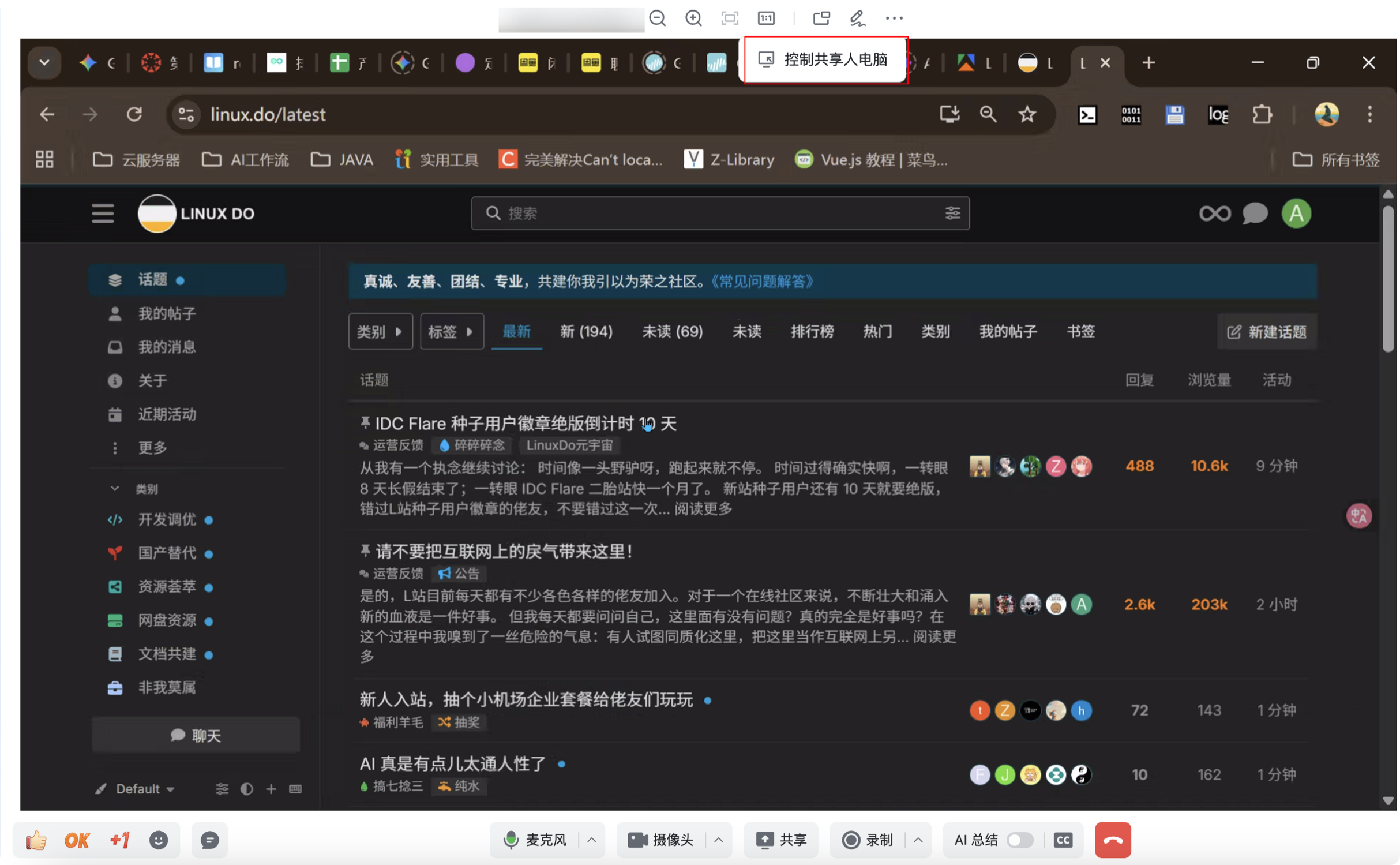Click the chat bubble icon in site header
Viewport: 1400px width, 865px height.
click(x=1255, y=214)
